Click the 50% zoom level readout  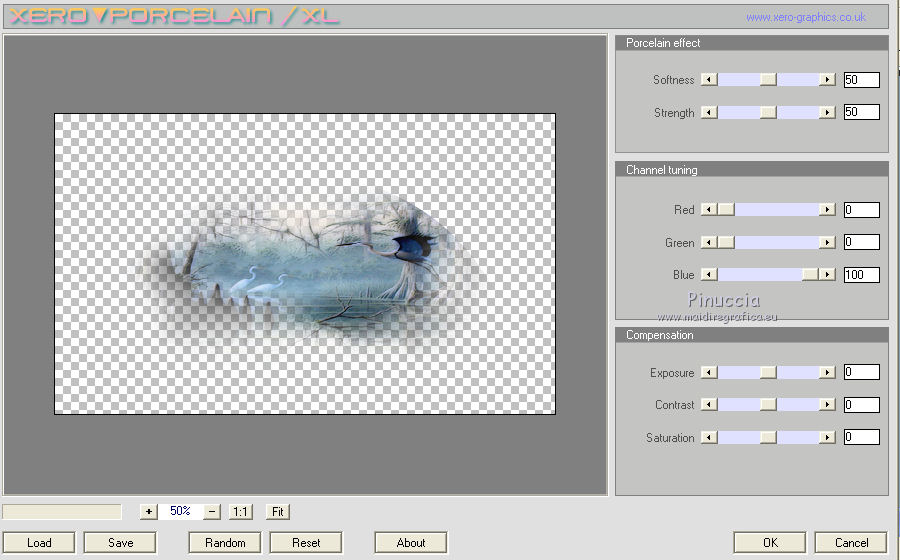[x=180, y=511]
